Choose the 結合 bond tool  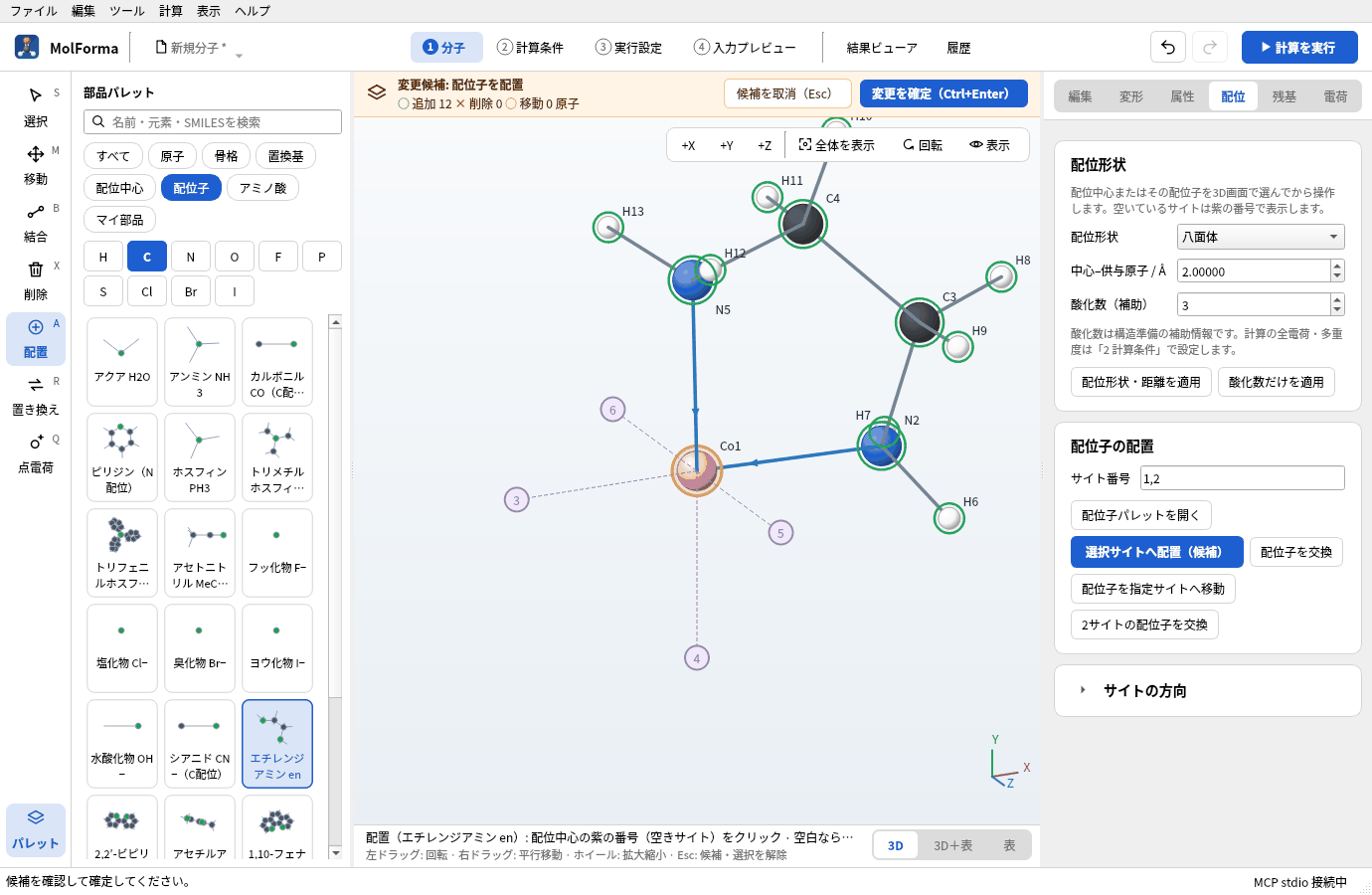point(36,223)
